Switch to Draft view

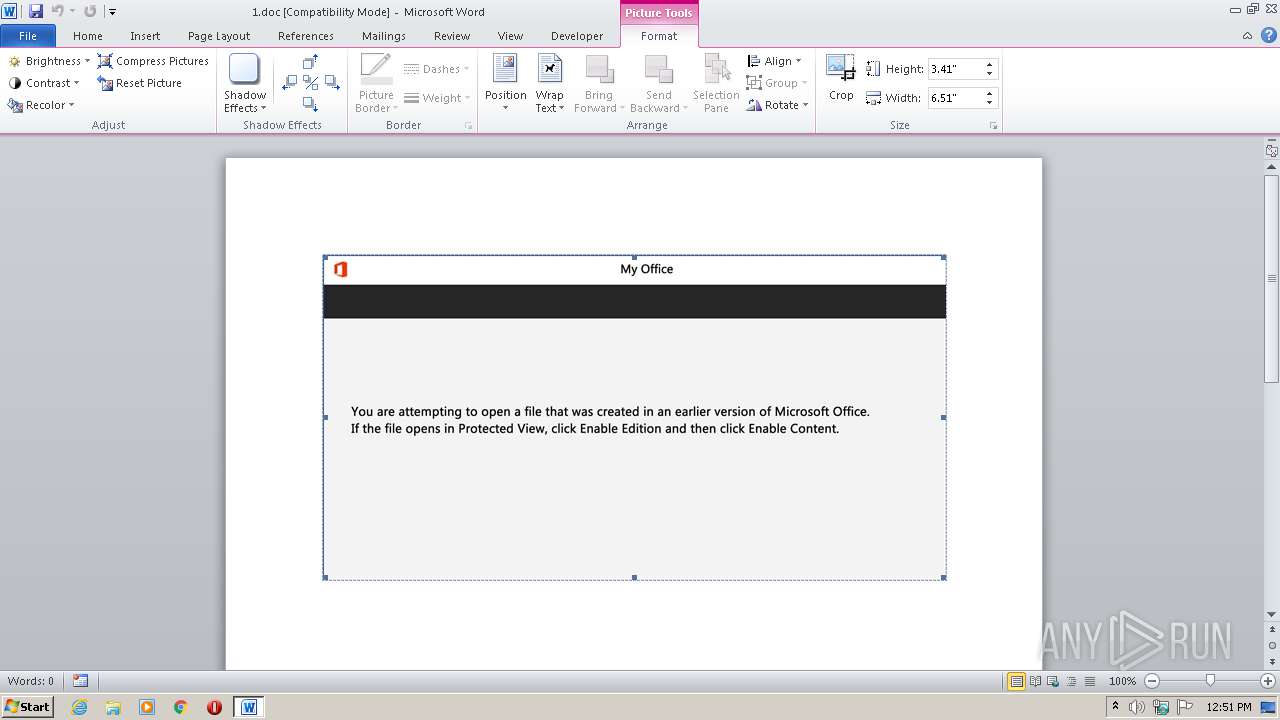pyautogui.click(x=1089, y=681)
